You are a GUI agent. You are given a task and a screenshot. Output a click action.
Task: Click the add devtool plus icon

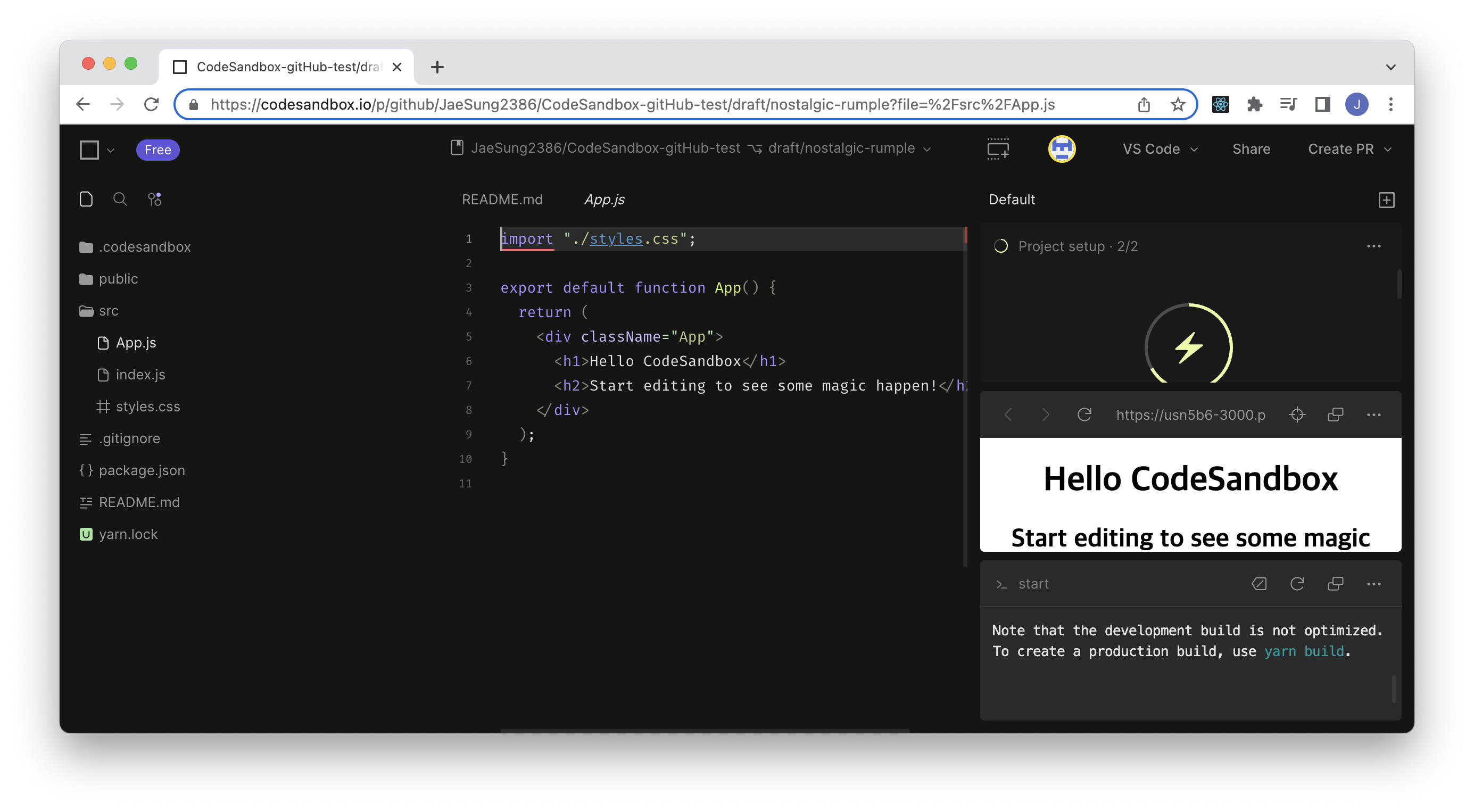[x=1386, y=200]
